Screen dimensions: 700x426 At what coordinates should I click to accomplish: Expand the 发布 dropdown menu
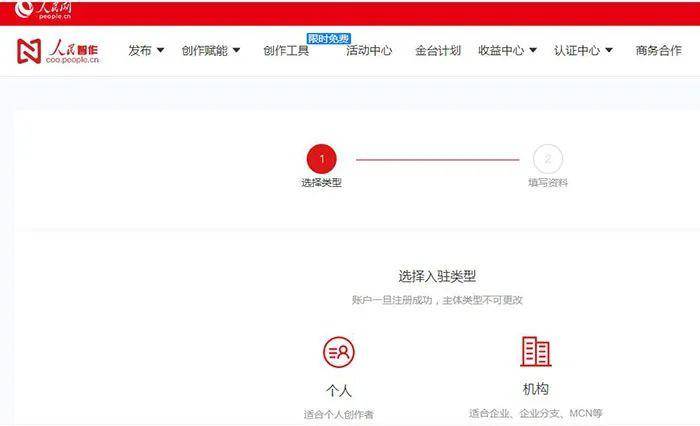[x=146, y=50]
